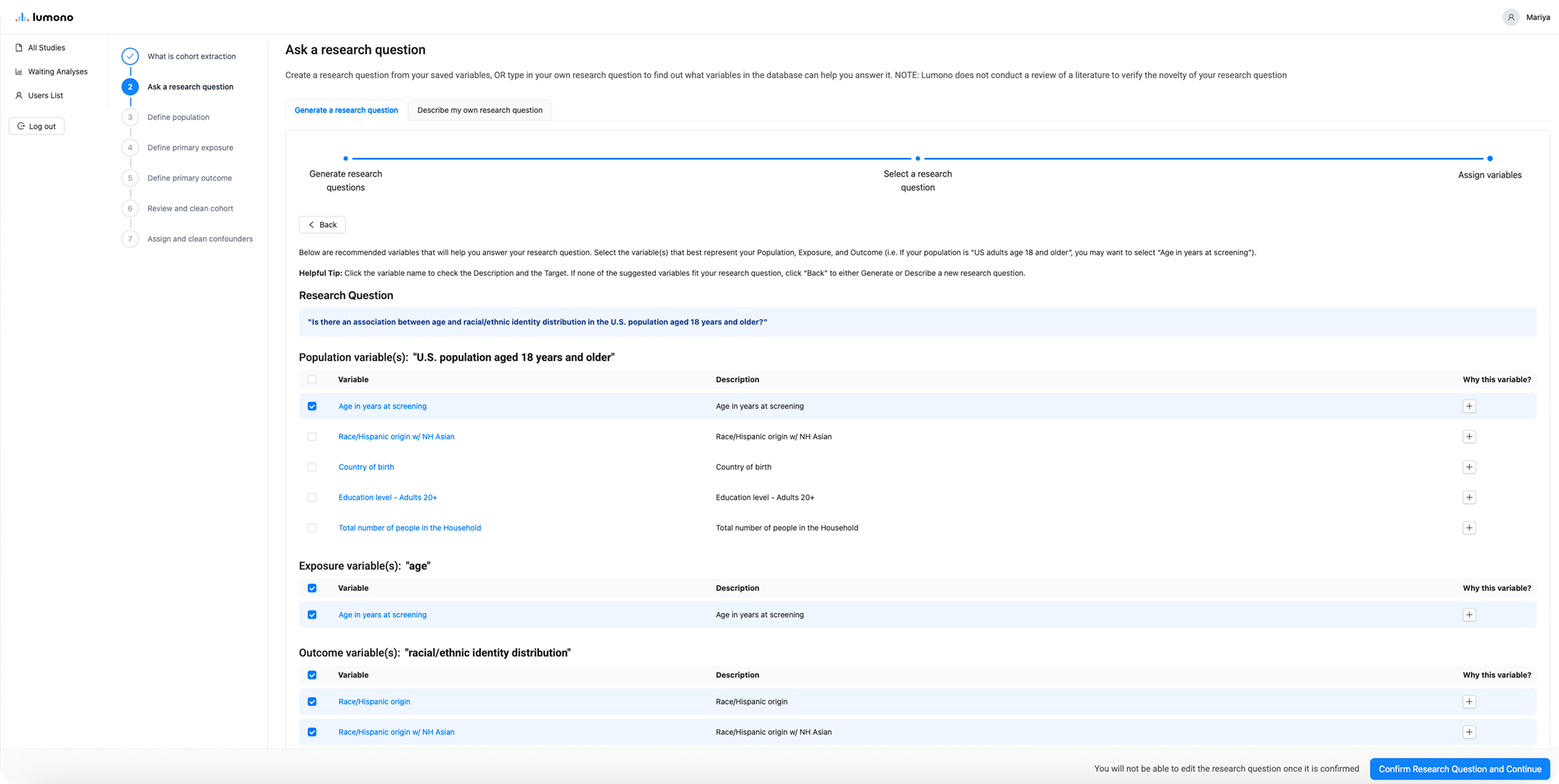Expand why explanation for Total number of people

tap(1470, 528)
